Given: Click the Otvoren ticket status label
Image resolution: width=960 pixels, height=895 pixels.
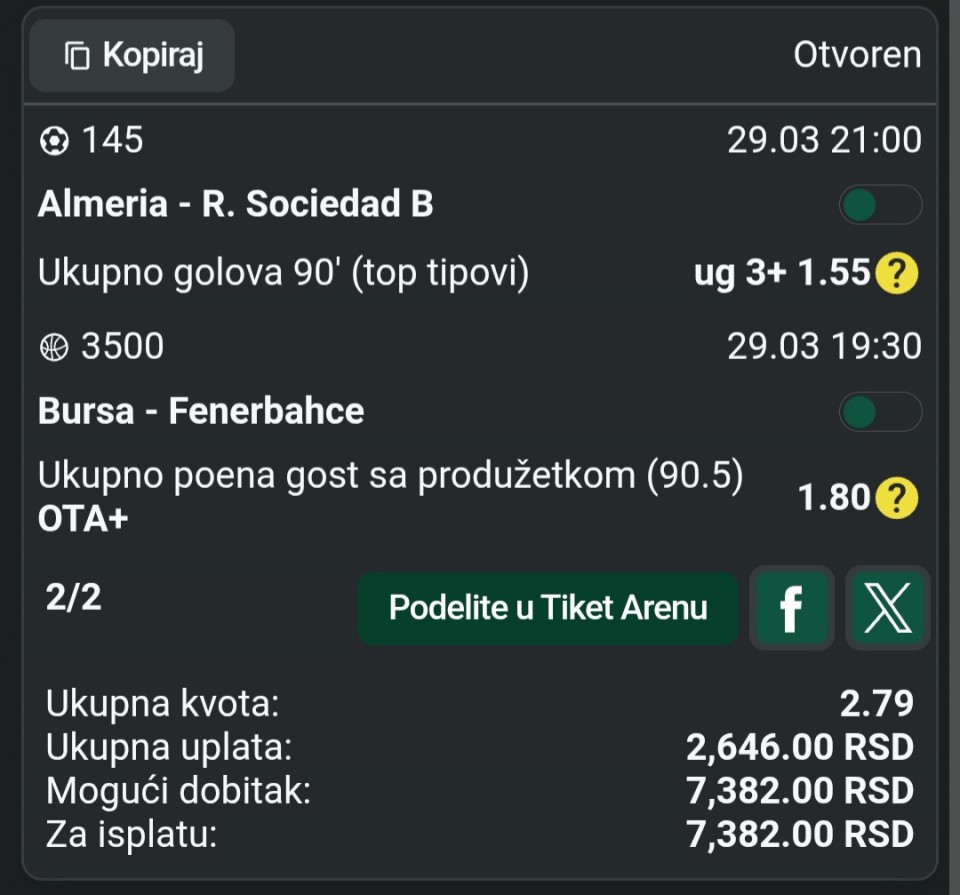Looking at the screenshot, I should tap(857, 55).
